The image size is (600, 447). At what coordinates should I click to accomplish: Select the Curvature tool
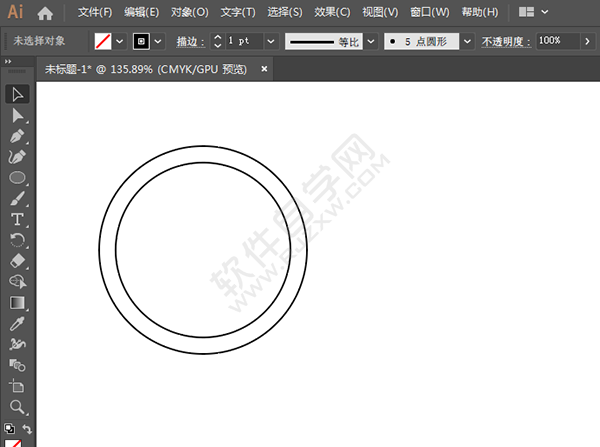[17, 157]
